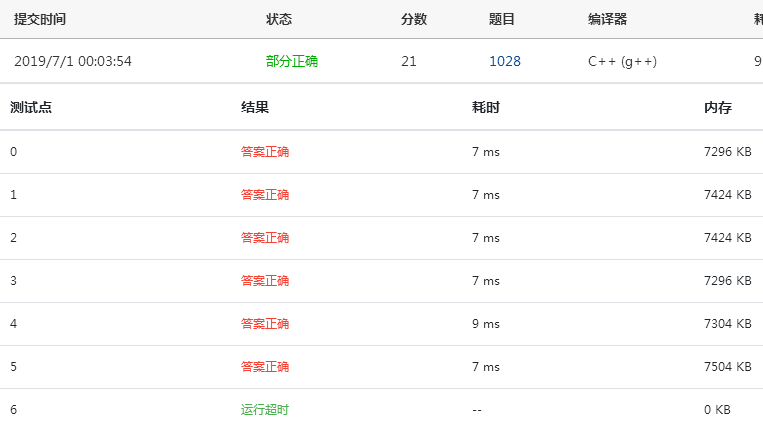Click the score value 21
This screenshot has height=429, width=763.
[409, 61]
